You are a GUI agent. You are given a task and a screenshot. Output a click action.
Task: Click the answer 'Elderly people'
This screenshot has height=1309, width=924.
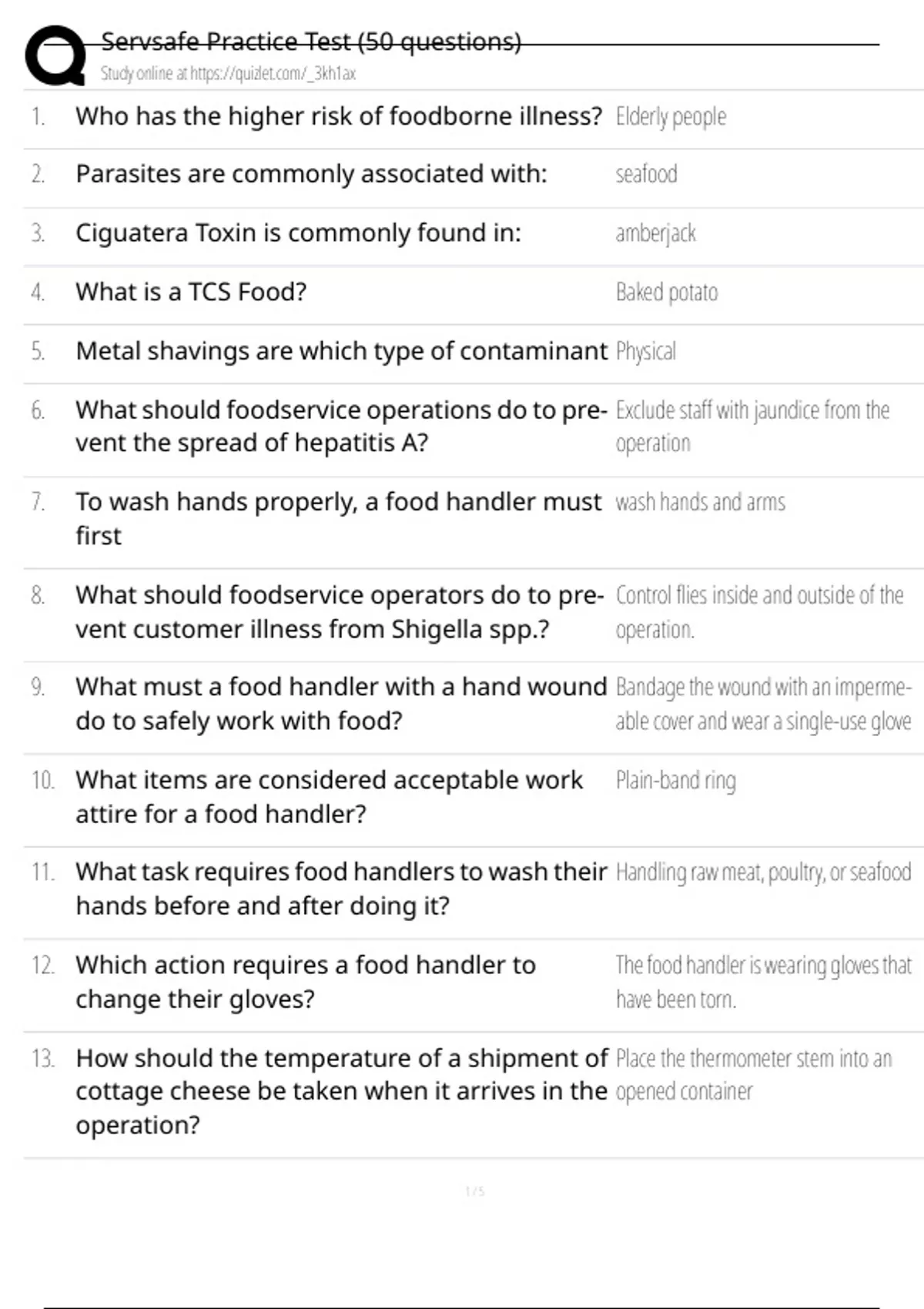pos(671,117)
